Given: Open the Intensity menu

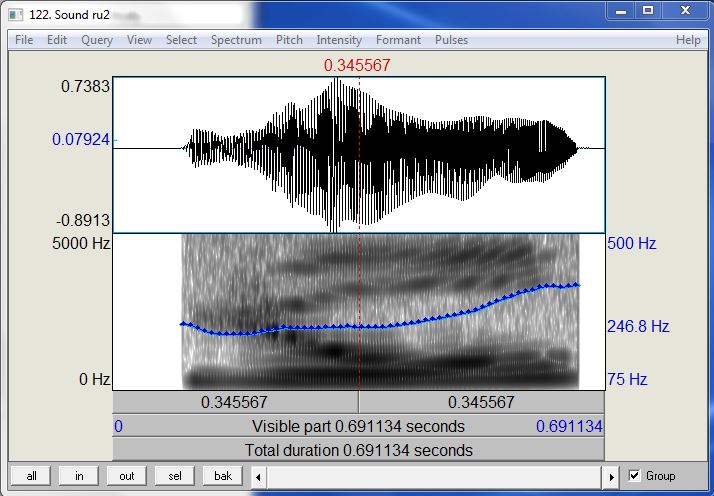Looking at the screenshot, I should pyautogui.click(x=339, y=40).
